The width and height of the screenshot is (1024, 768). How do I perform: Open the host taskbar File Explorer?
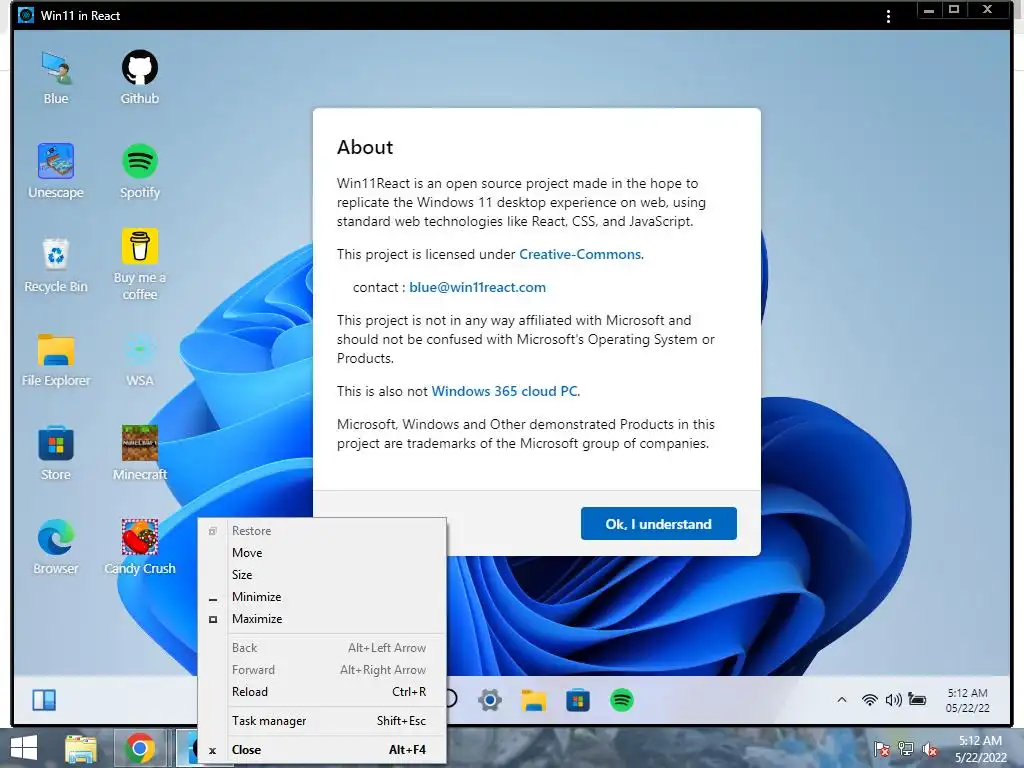pos(80,748)
